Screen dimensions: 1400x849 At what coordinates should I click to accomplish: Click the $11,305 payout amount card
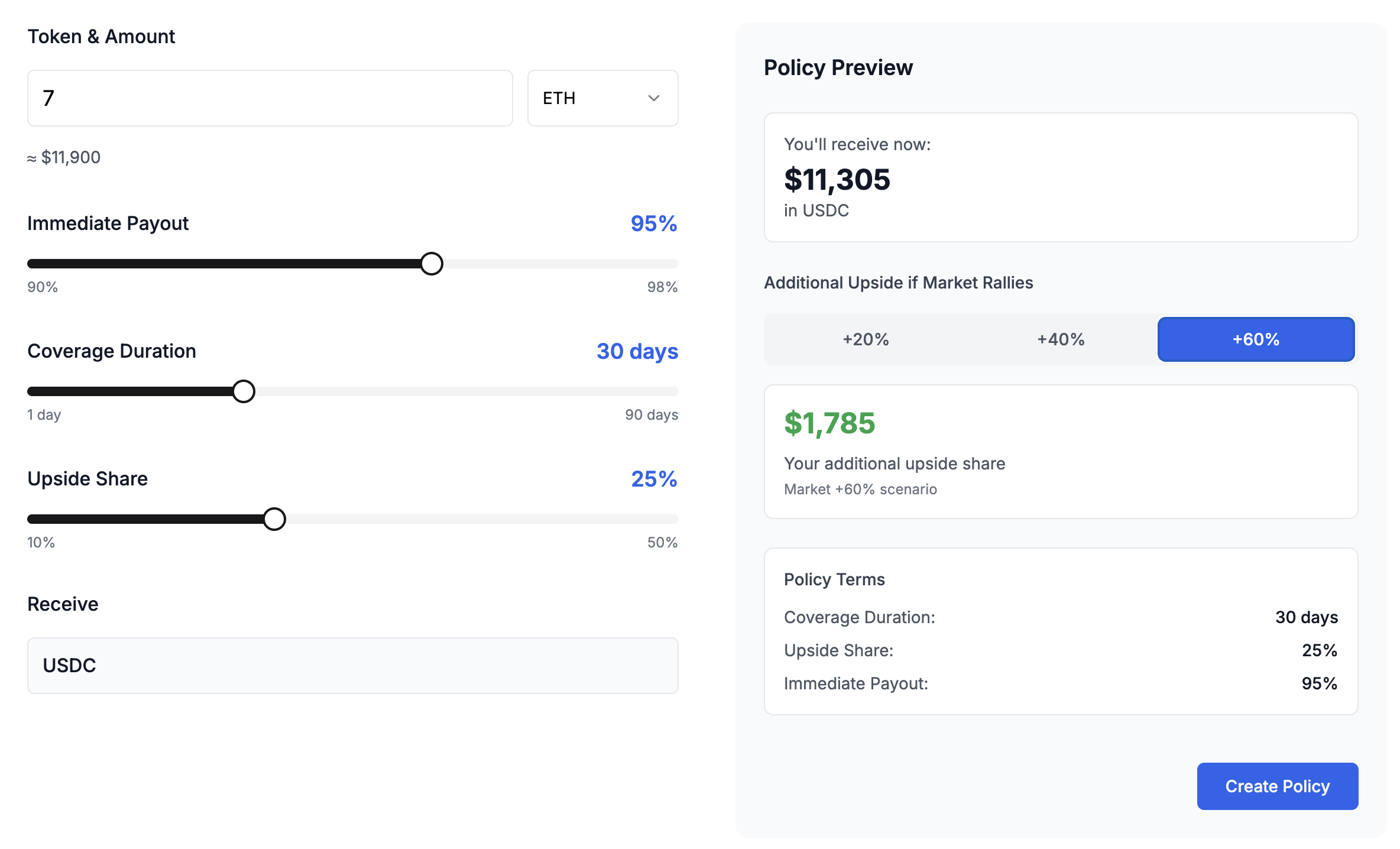point(1061,178)
